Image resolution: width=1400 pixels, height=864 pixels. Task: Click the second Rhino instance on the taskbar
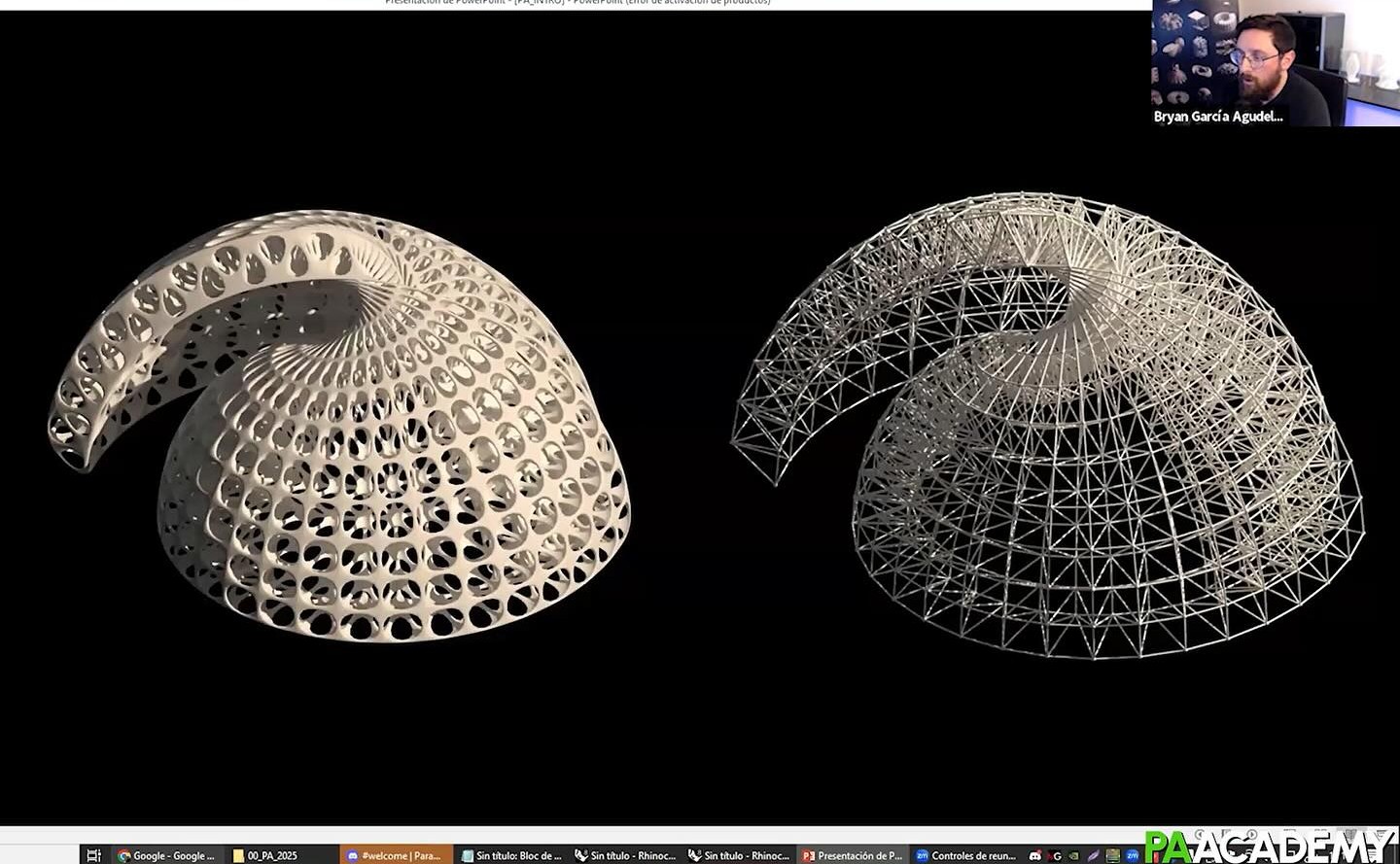click(739, 855)
